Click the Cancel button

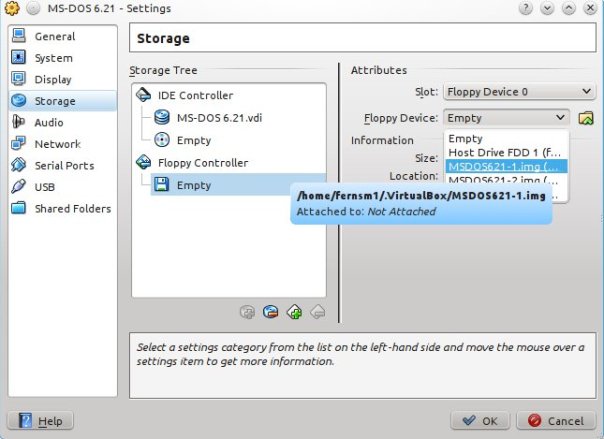point(556,421)
